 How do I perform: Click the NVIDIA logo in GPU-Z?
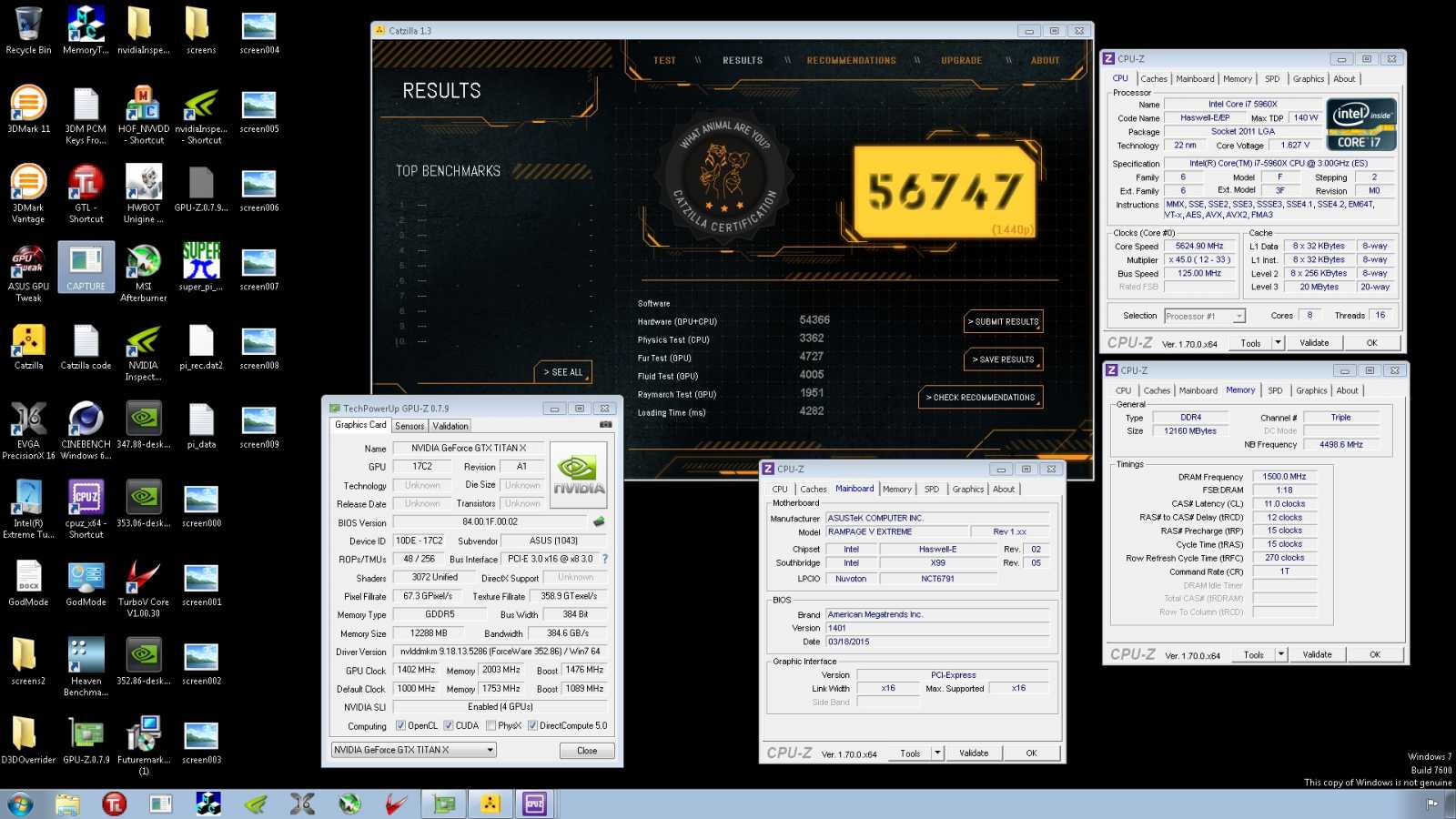click(579, 475)
